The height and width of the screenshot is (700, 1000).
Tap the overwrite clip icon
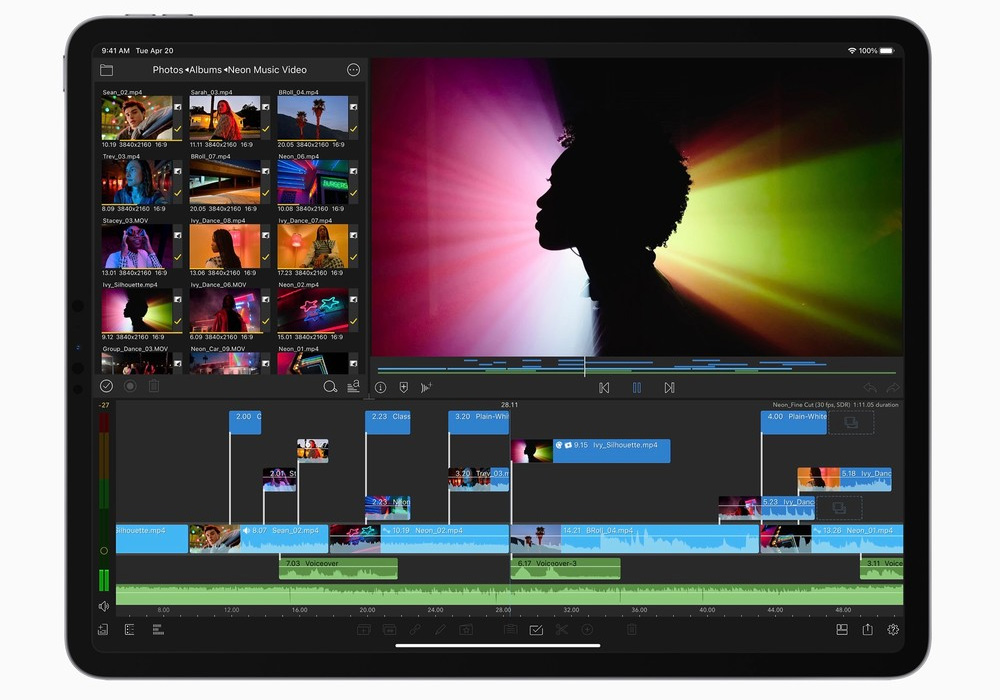(x=389, y=630)
